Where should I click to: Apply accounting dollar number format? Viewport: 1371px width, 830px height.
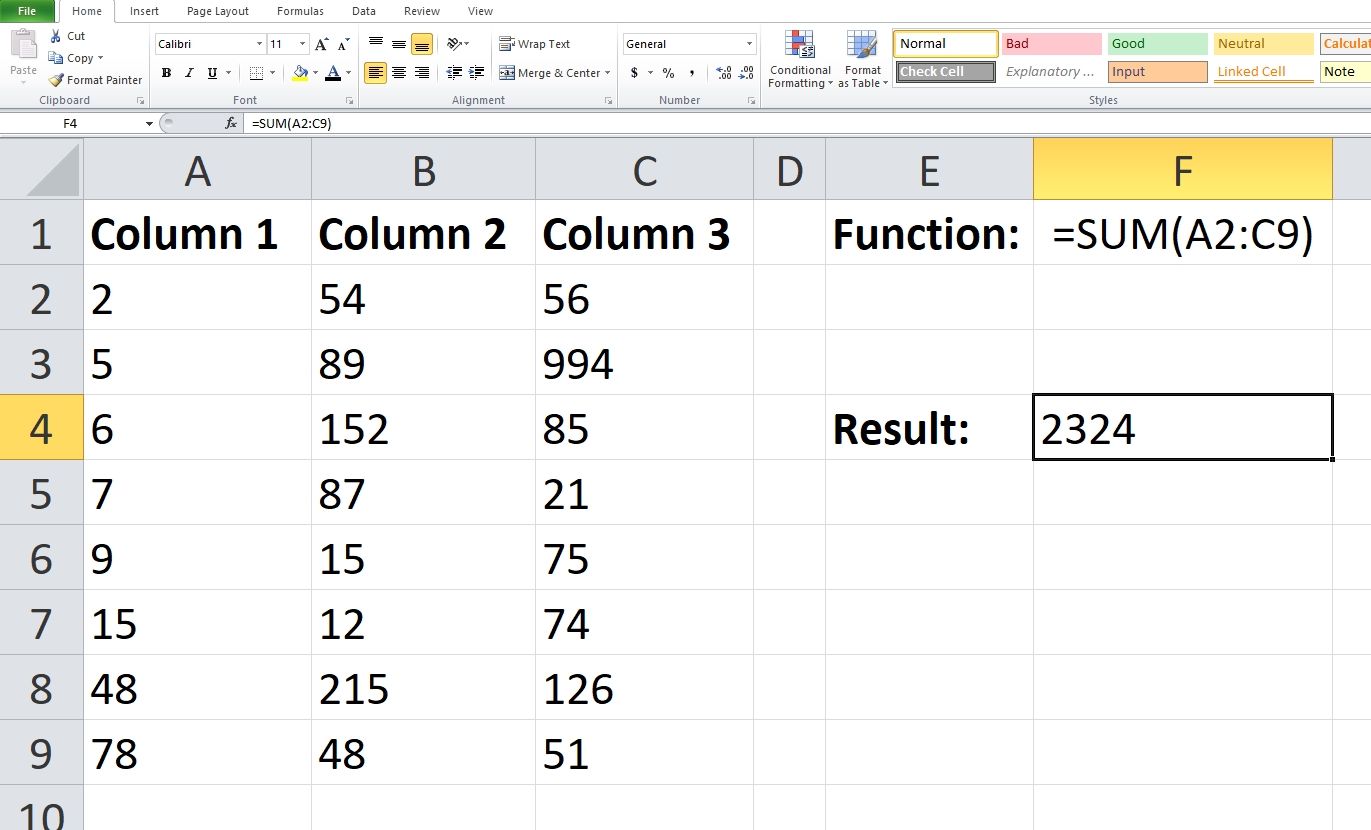(x=634, y=73)
